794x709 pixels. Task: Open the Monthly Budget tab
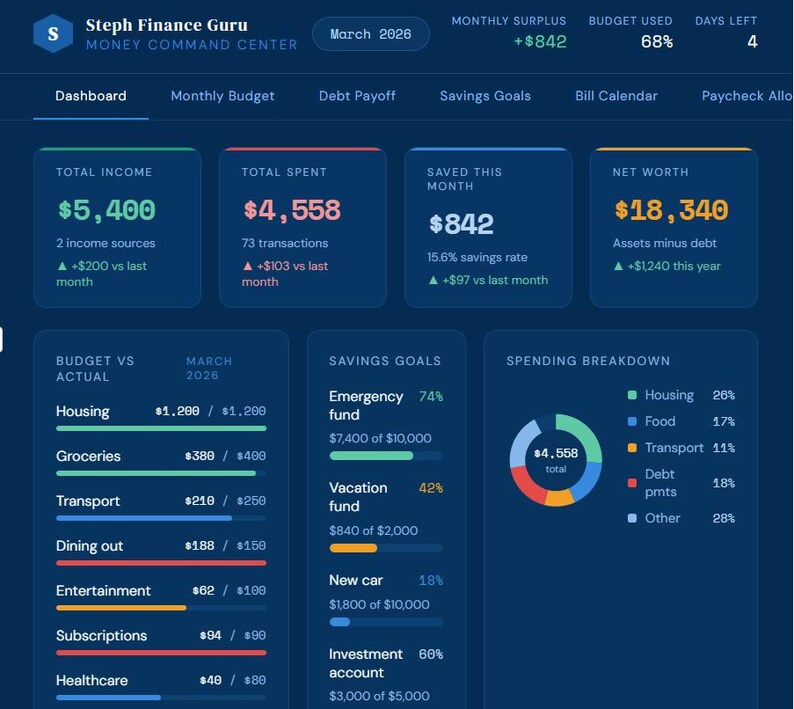(x=222, y=96)
